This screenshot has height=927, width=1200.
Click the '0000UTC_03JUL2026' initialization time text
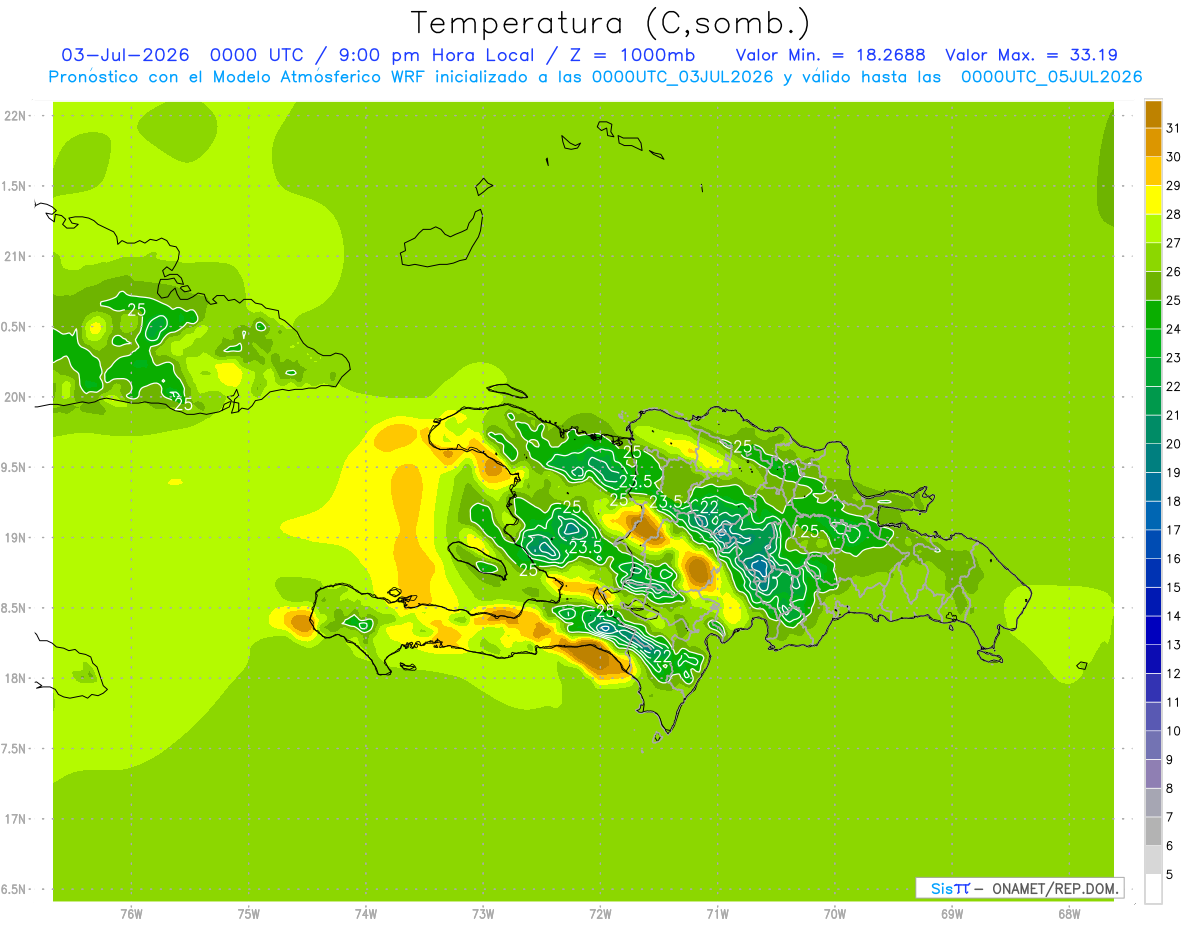coord(683,77)
